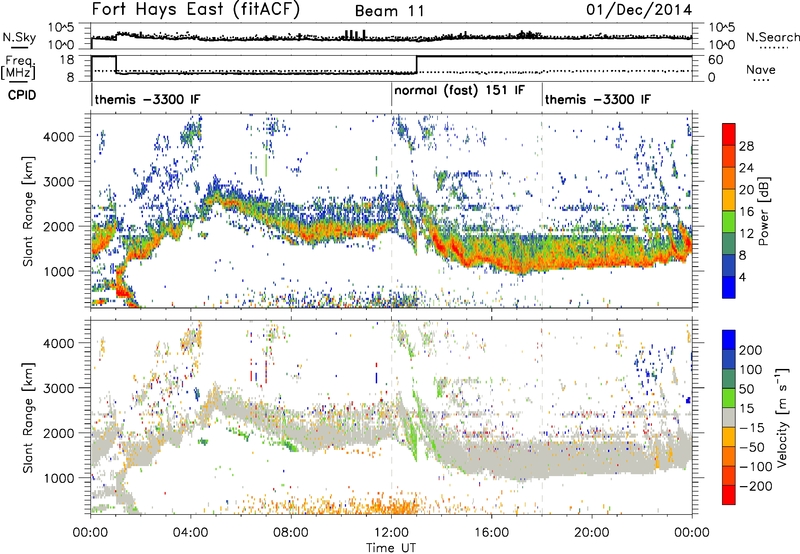This screenshot has height=554, width=800.
Task: Click the '3000' tick in the velocity panel
Action: (x=58, y=388)
